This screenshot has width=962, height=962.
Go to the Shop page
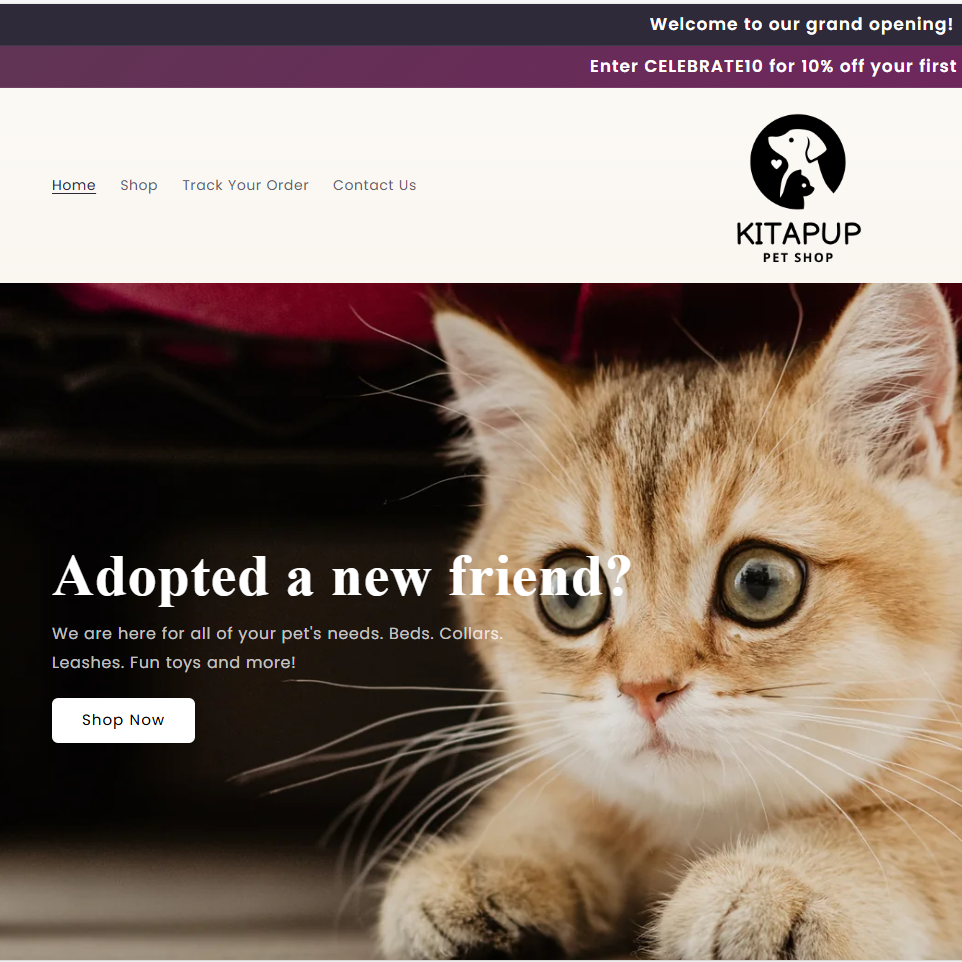139,185
